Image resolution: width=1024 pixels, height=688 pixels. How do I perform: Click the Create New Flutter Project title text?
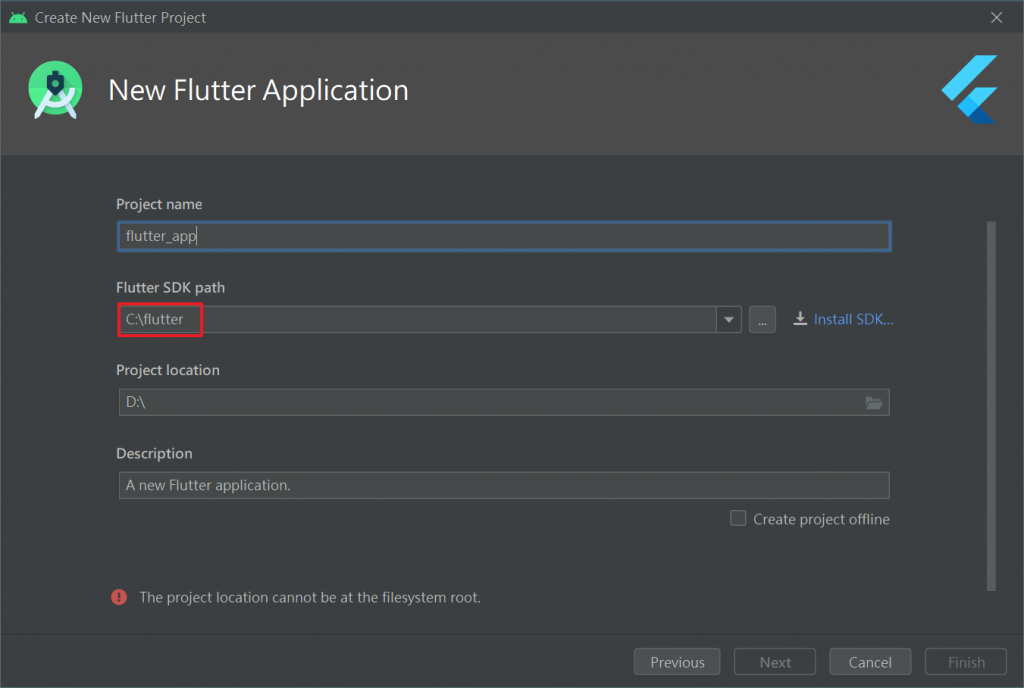(120, 18)
